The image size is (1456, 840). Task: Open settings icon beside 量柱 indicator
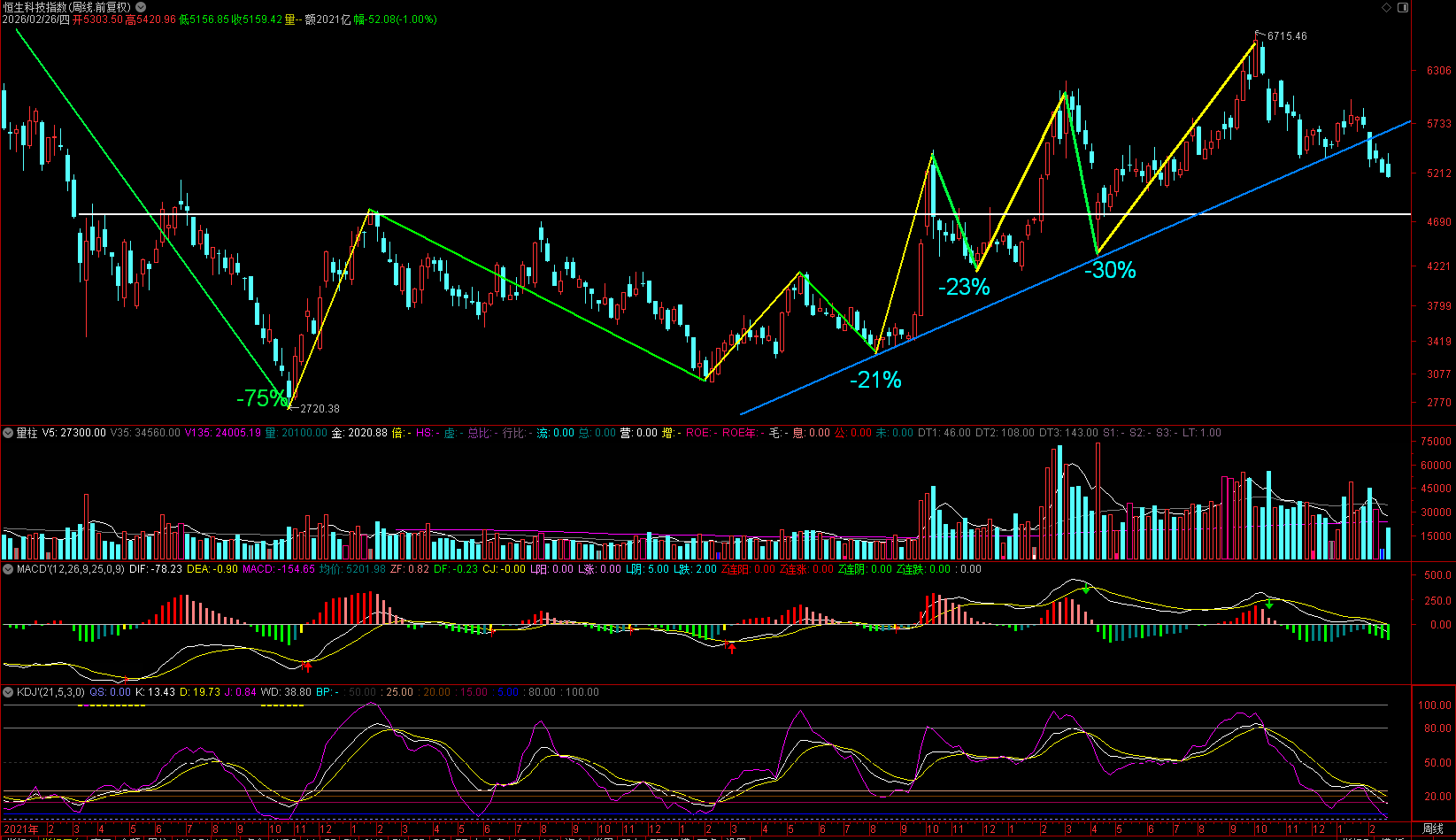click(x=8, y=433)
